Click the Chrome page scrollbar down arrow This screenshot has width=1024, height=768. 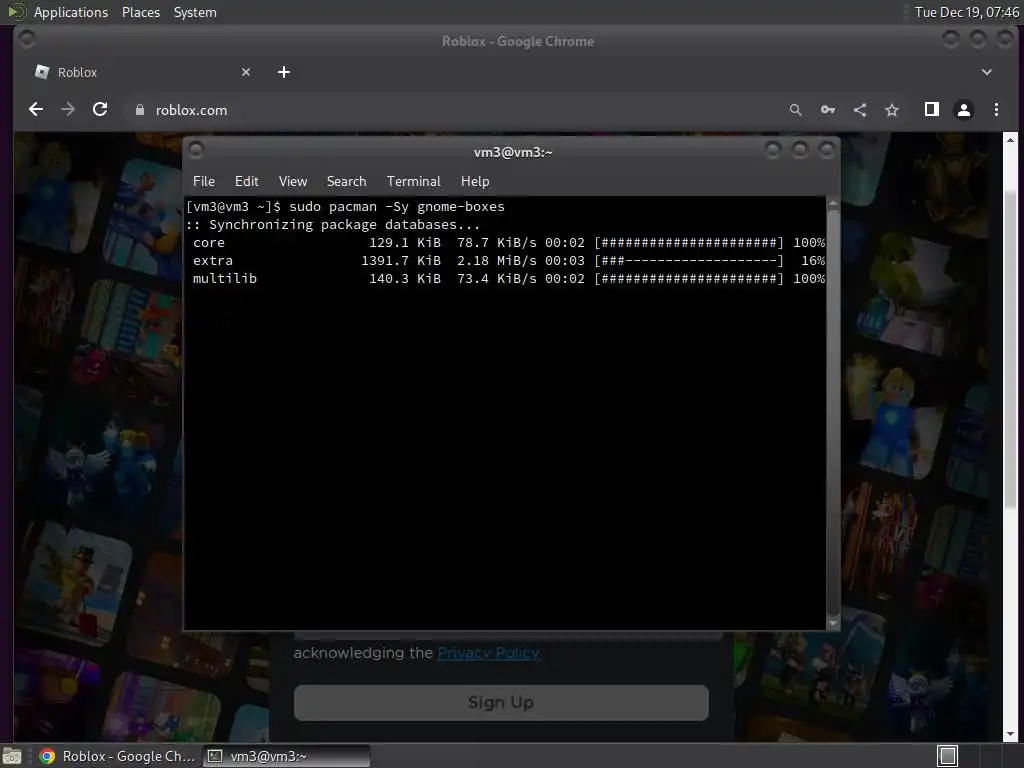(1010, 734)
